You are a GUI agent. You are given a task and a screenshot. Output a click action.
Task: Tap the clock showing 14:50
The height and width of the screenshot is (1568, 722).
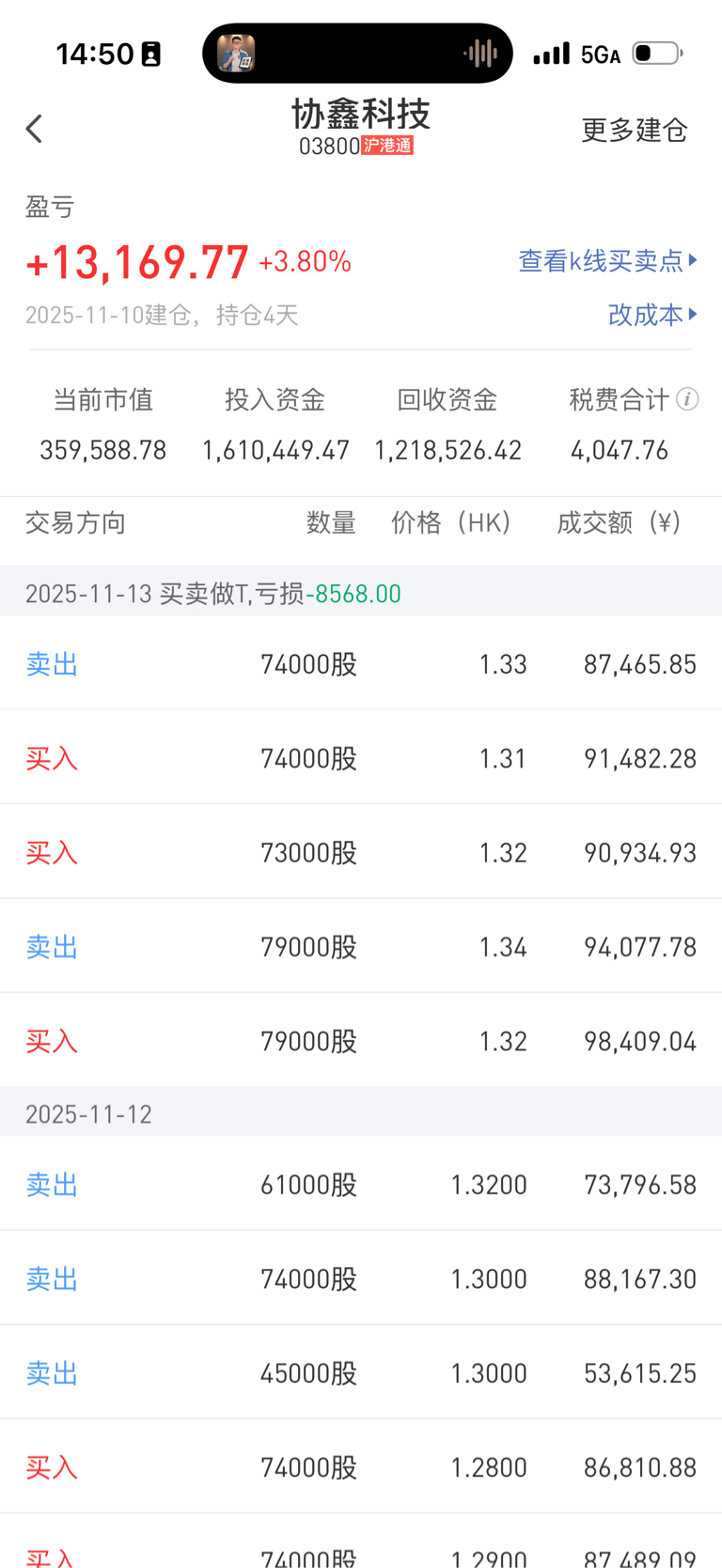[x=95, y=54]
